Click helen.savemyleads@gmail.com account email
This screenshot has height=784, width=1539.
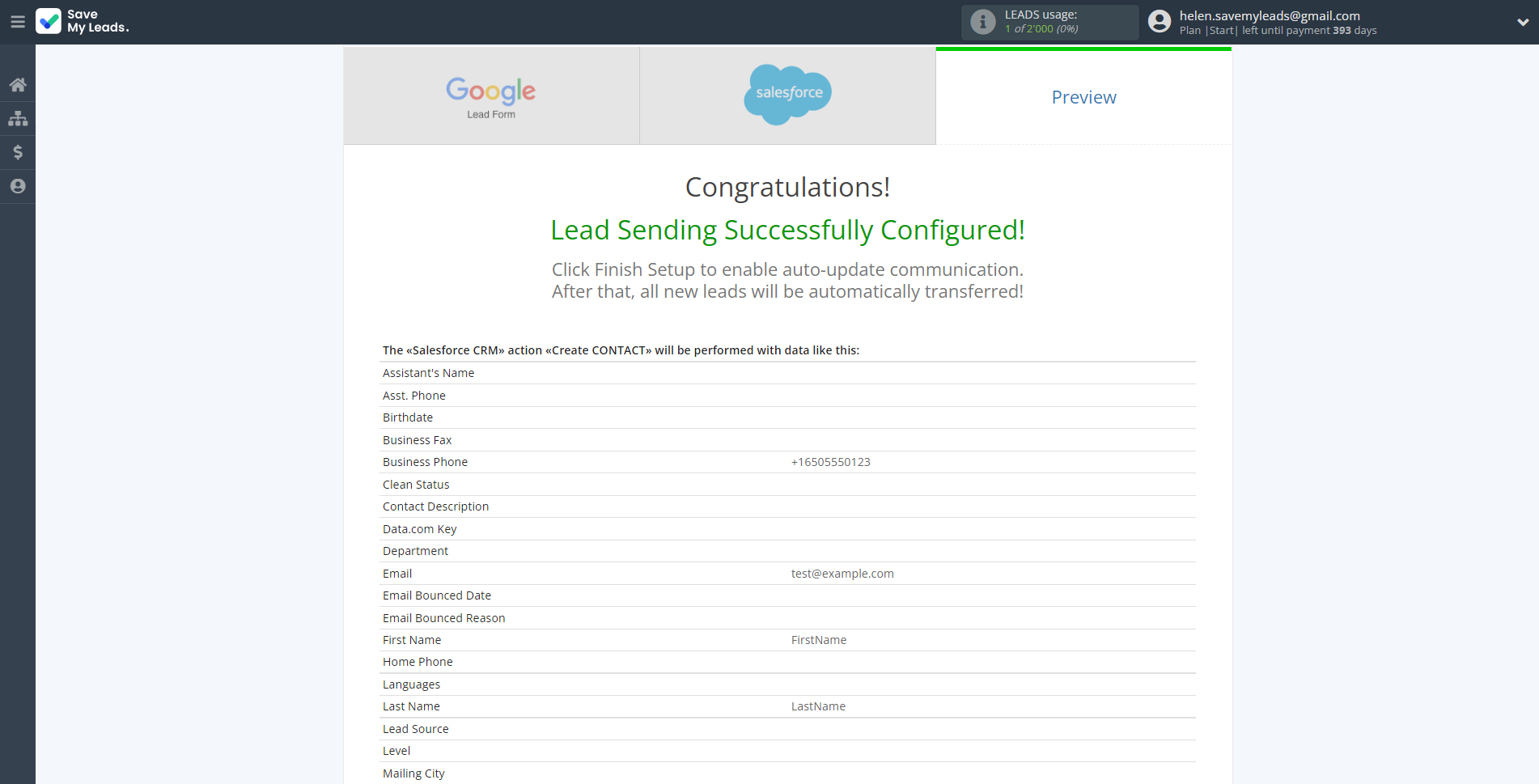[x=1270, y=15]
